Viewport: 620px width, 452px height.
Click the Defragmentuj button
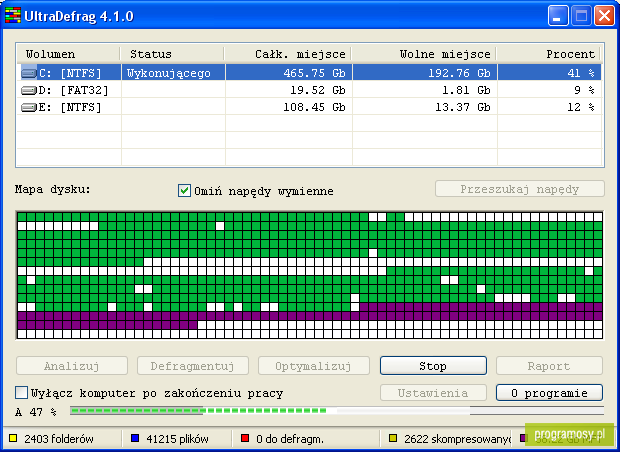click(193, 366)
